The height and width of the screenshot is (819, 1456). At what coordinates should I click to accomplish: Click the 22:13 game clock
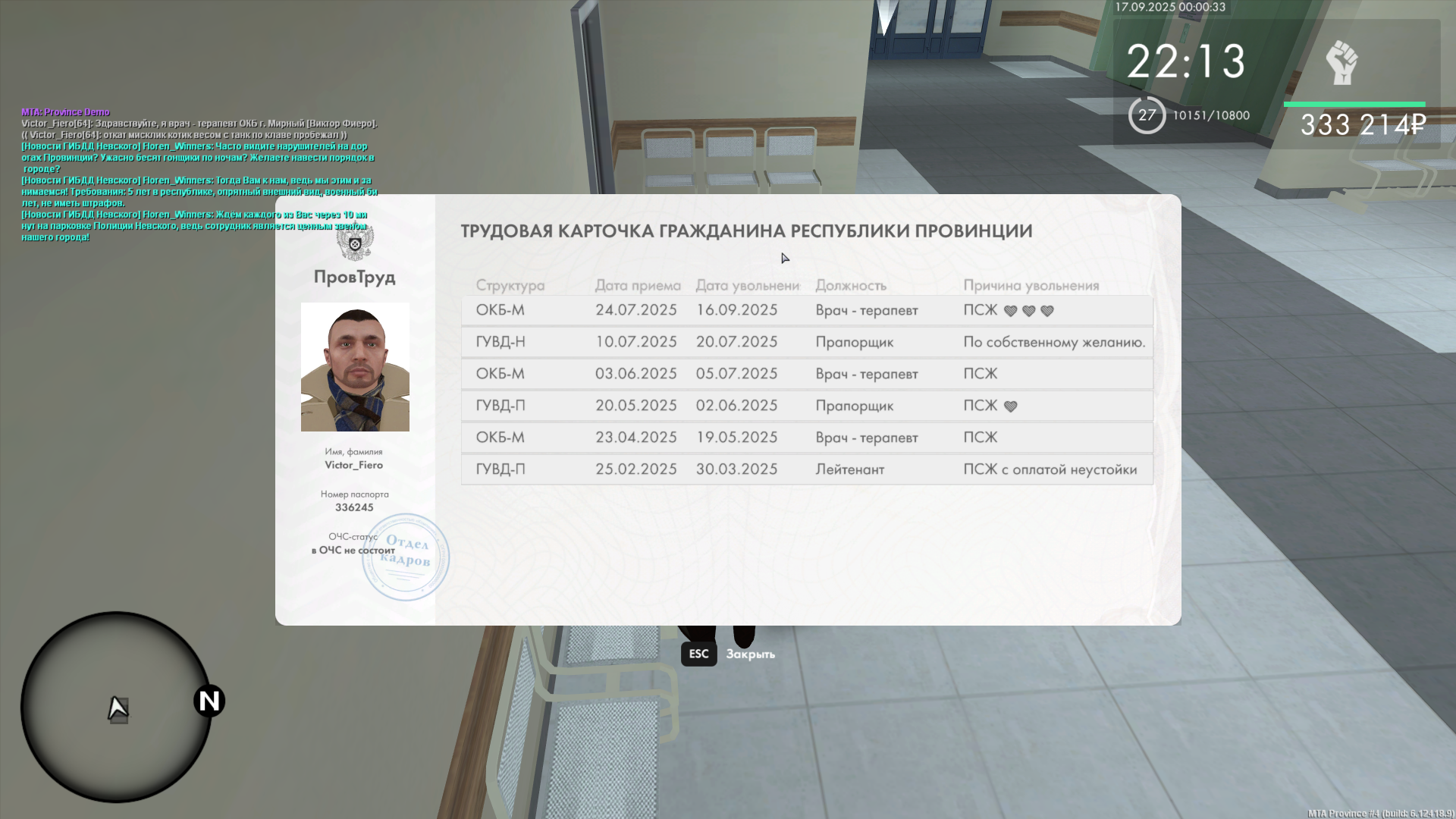[x=1185, y=62]
